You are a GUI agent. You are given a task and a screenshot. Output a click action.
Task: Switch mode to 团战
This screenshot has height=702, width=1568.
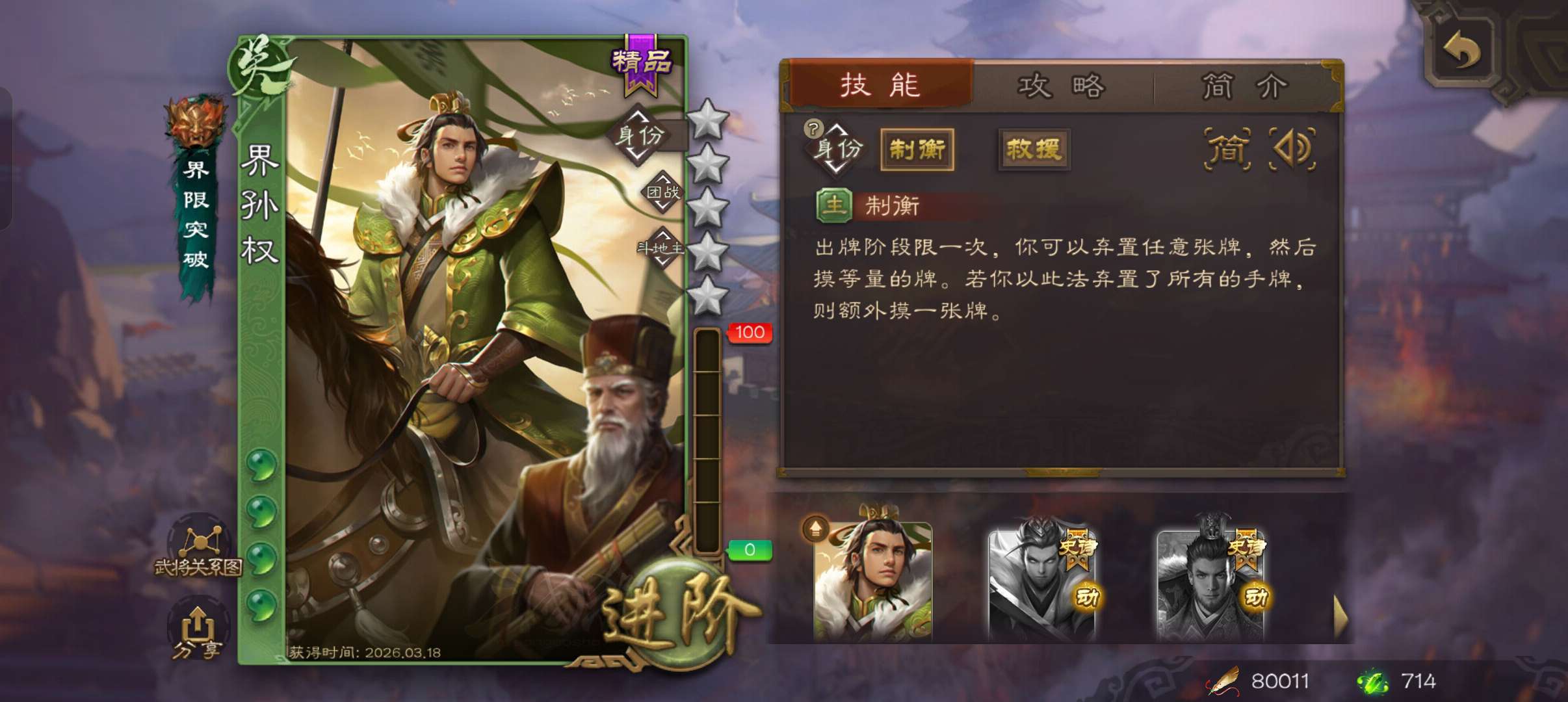tap(662, 192)
